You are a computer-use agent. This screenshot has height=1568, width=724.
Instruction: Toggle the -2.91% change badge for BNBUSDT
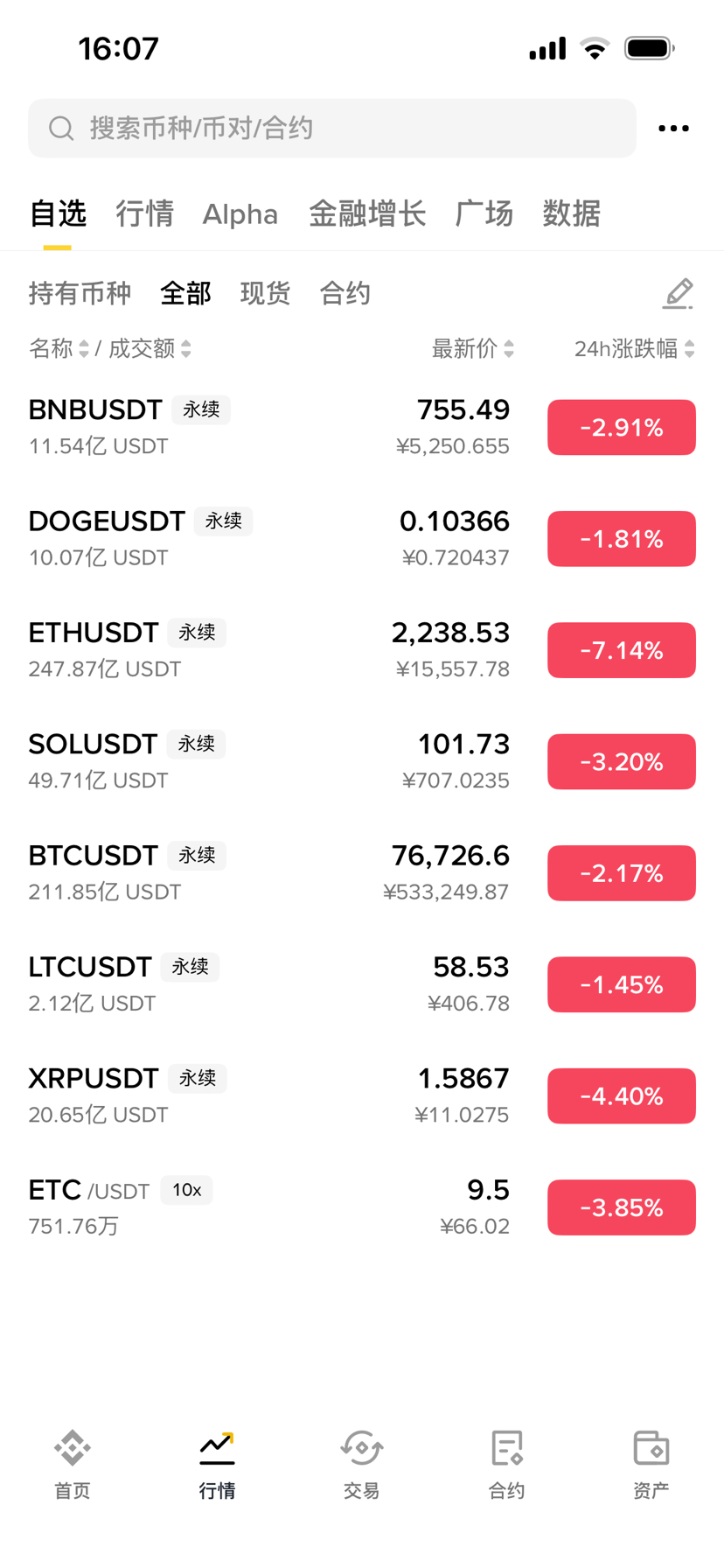[621, 428]
